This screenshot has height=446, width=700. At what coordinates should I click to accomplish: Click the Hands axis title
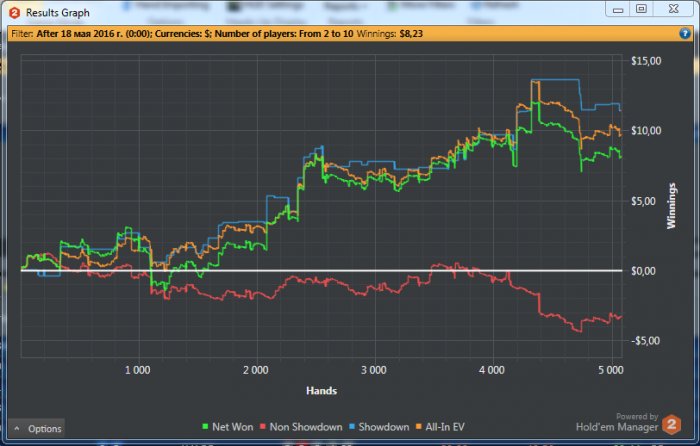pos(321,391)
